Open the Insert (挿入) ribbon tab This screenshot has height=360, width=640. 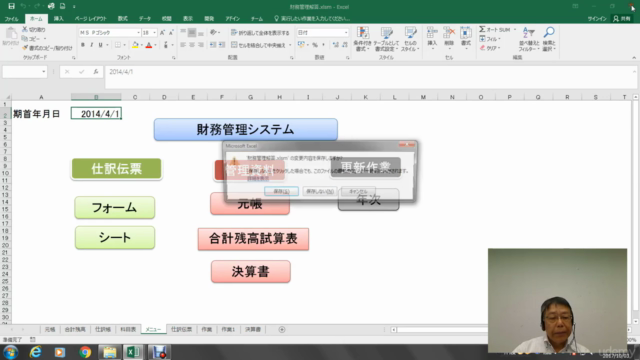58,19
